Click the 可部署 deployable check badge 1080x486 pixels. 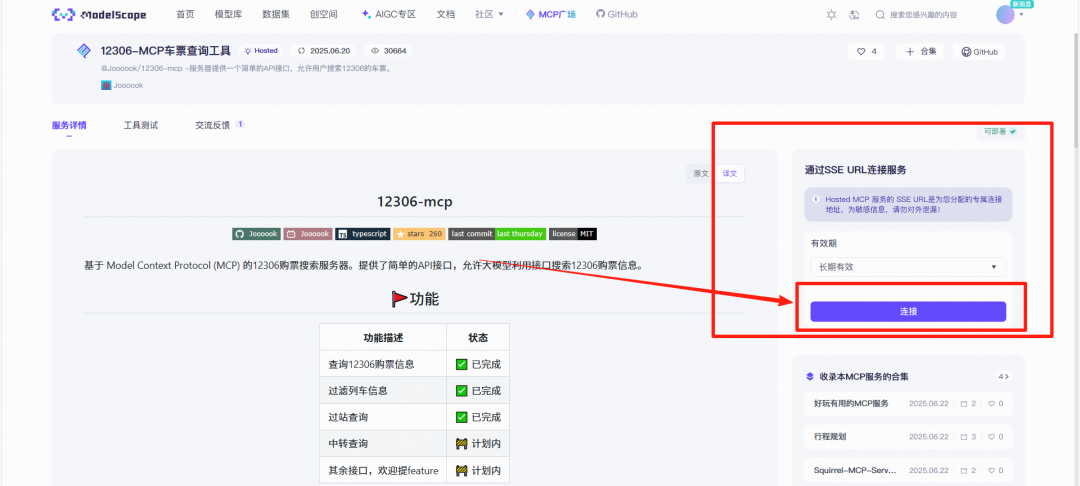[1000, 131]
